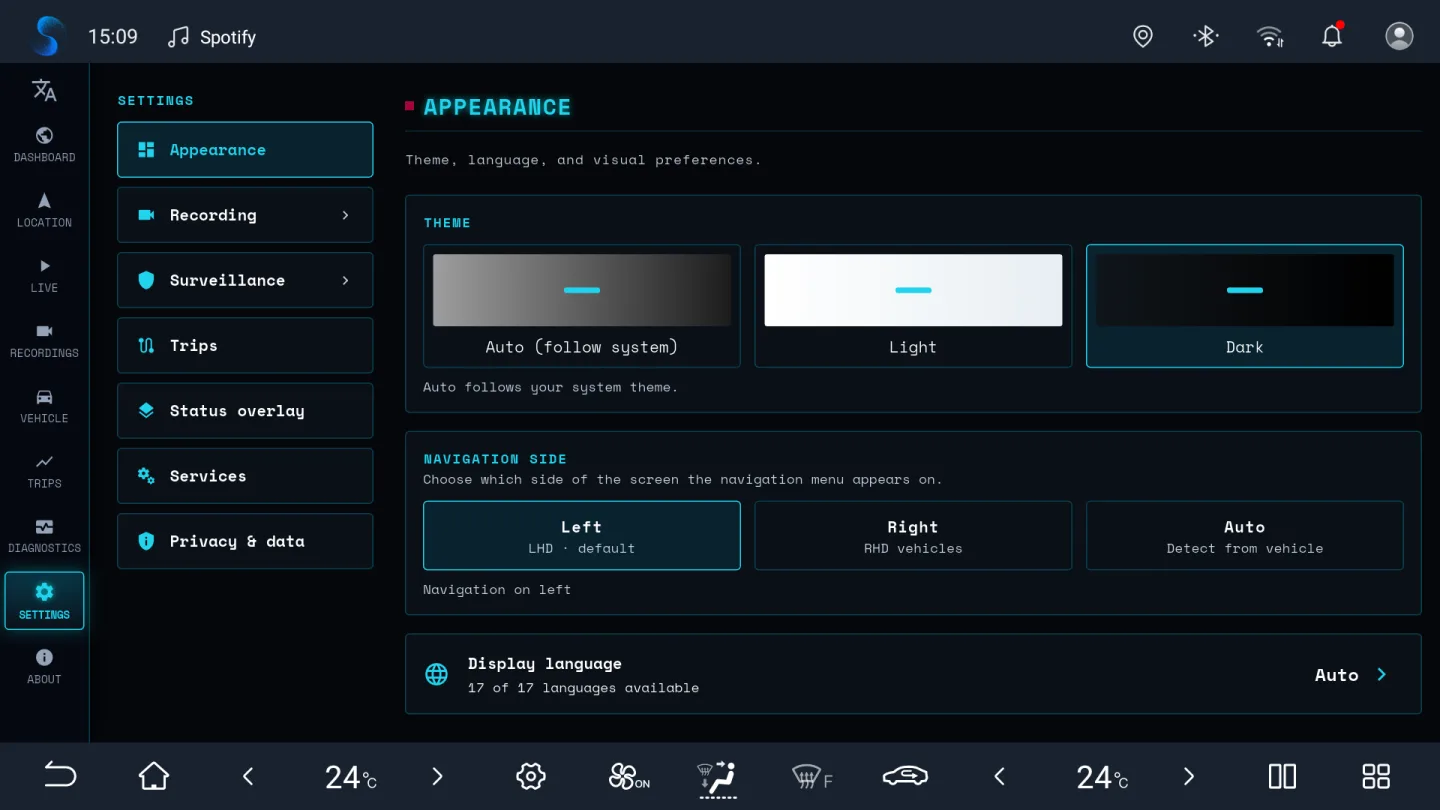Tap the seat airflow direction icon

(717, 778)
